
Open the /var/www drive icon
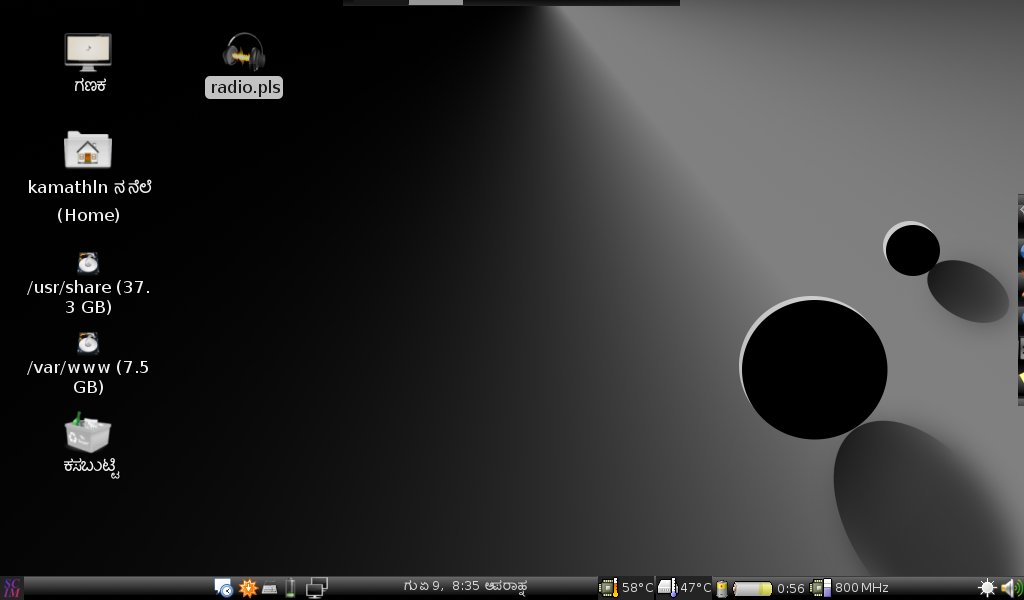click(x=88, y=343)
